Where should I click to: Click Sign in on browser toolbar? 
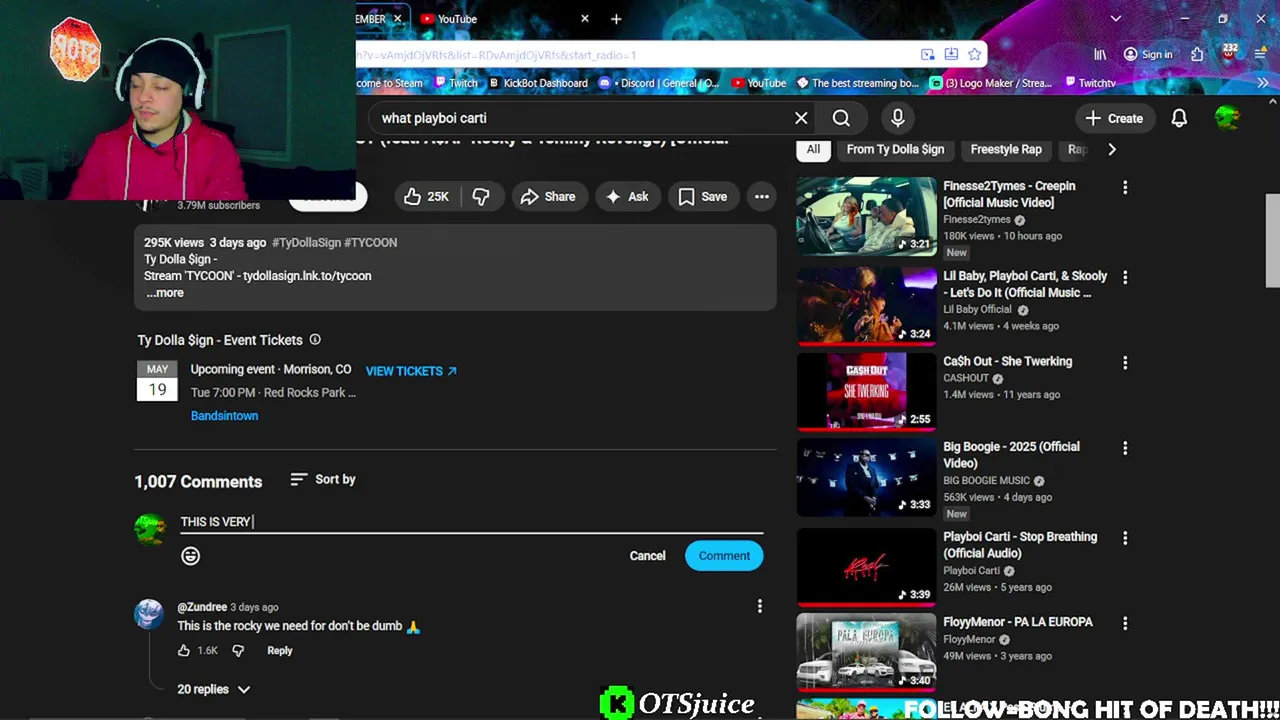tap(1148, 54)
